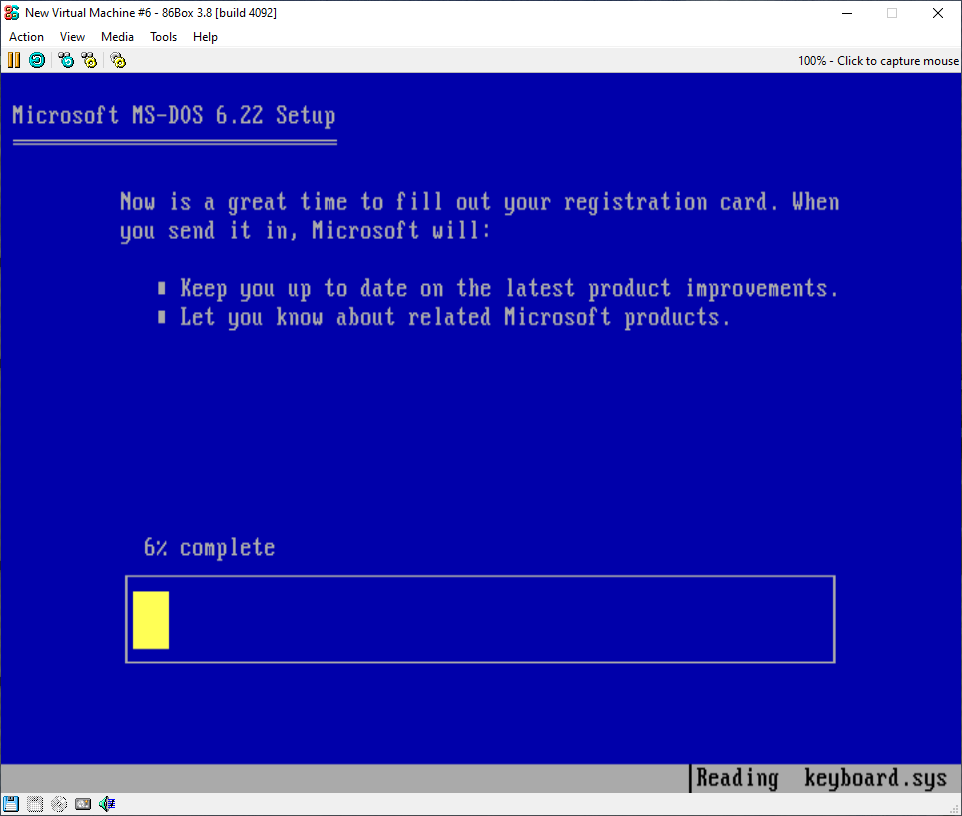This screenshot has height=816, width=962.
Task: Open the Tools menu
Action: click(163, 37)
